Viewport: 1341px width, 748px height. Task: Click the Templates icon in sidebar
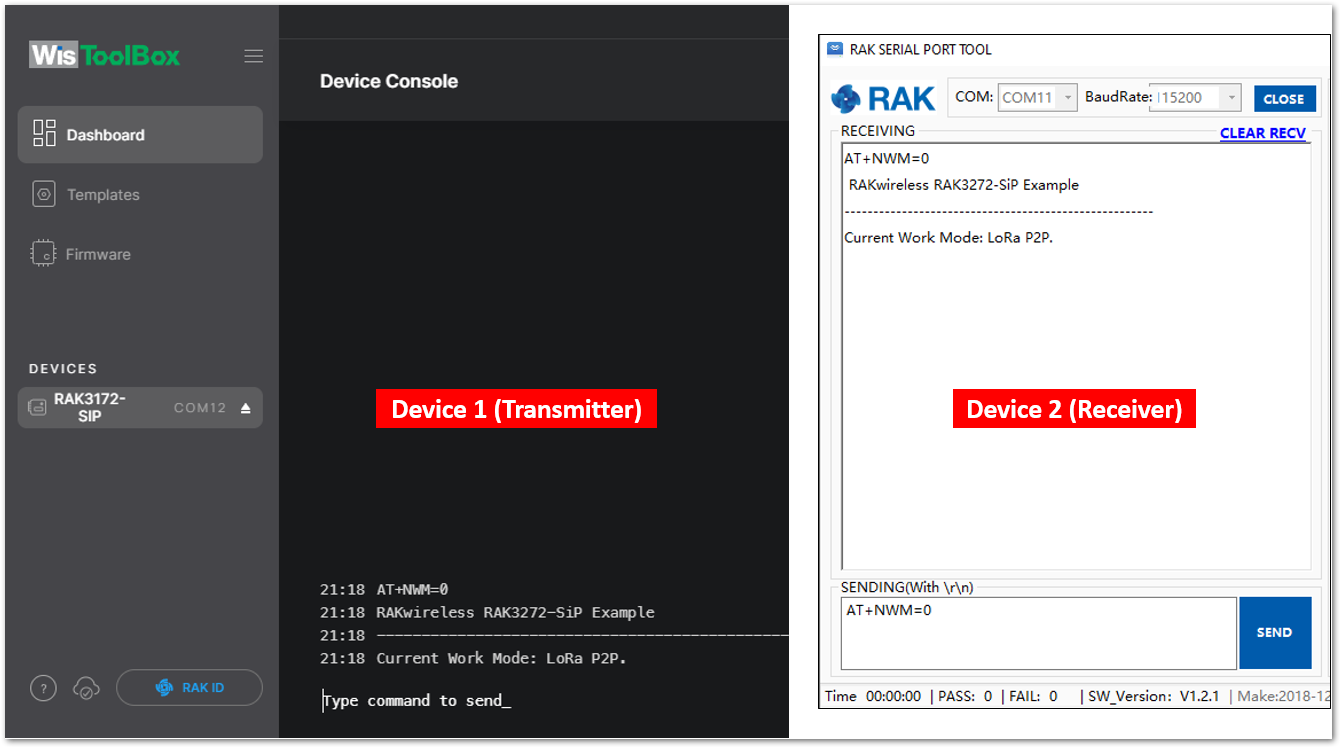pos(44,194)
